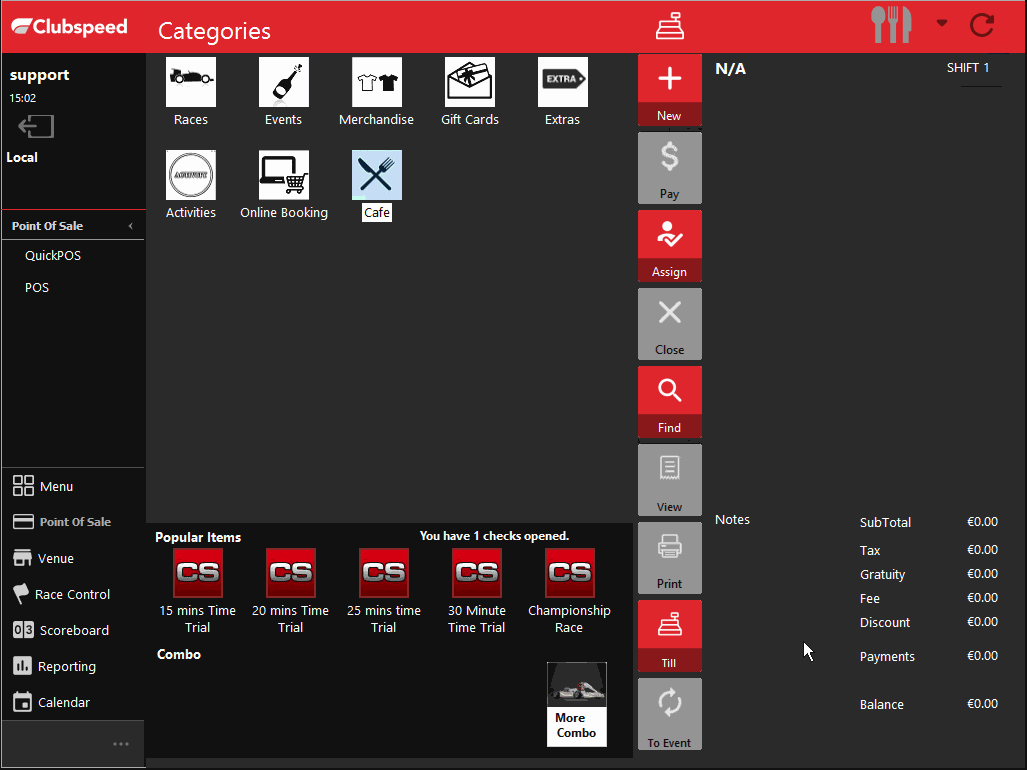Viewport: 1027px width, 770px height.
Task: Open the Merchandise category
Action: tap(377, 92)
